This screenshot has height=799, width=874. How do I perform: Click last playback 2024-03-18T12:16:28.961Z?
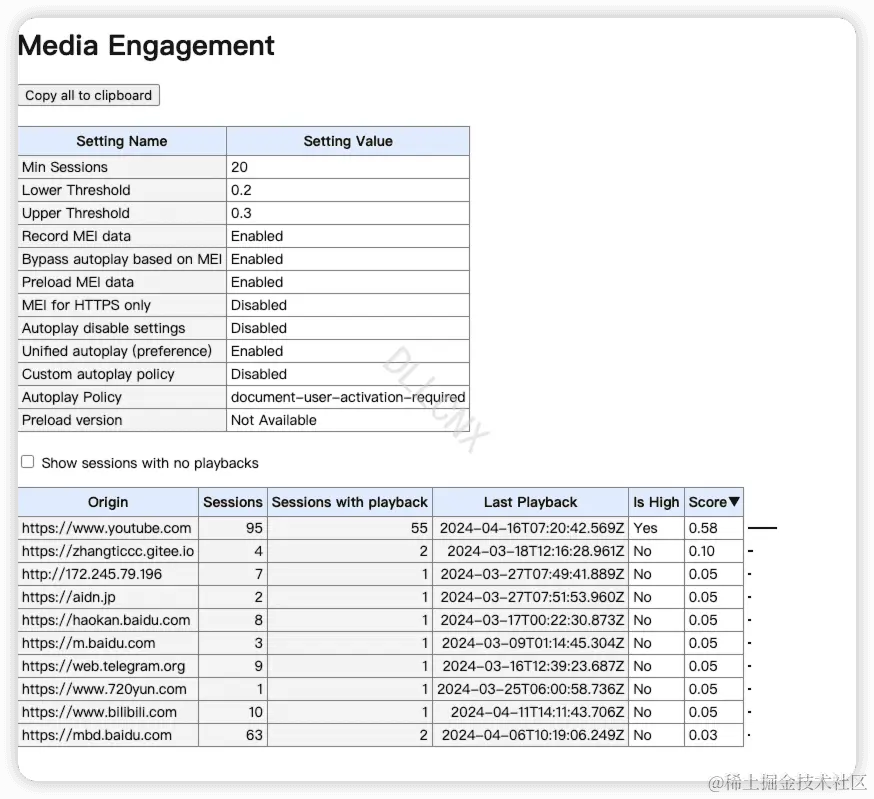pyautogui.click(x=536, y=551)
